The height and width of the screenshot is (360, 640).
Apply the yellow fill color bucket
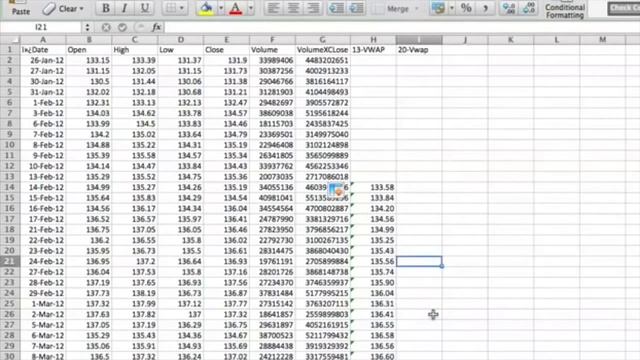(206, 8)
